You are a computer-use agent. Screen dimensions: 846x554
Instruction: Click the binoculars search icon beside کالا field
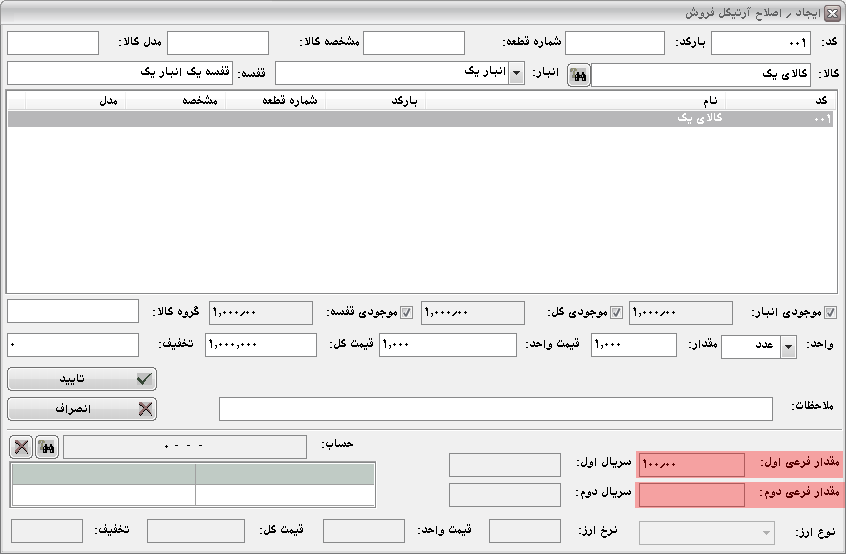click(578, 75)
